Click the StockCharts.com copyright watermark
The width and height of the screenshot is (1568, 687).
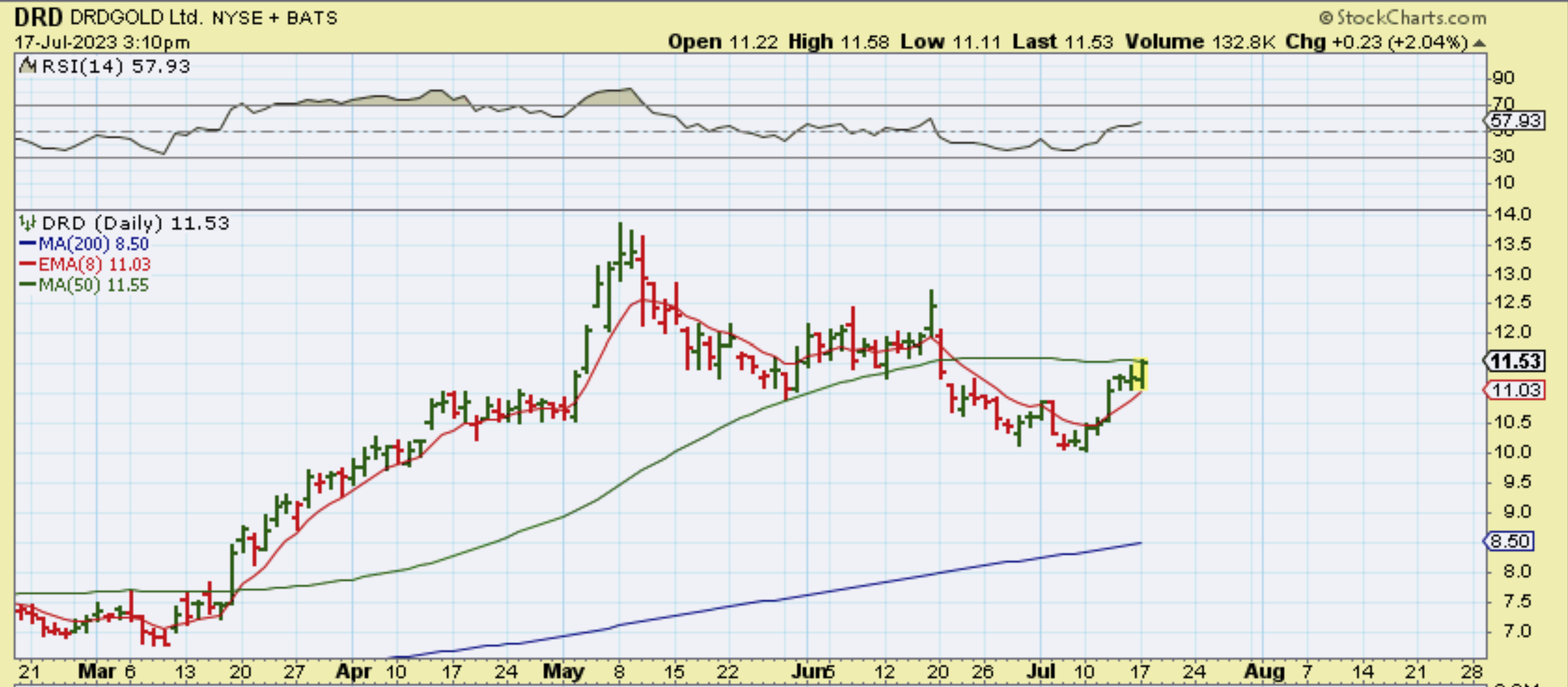(1402, 17)
